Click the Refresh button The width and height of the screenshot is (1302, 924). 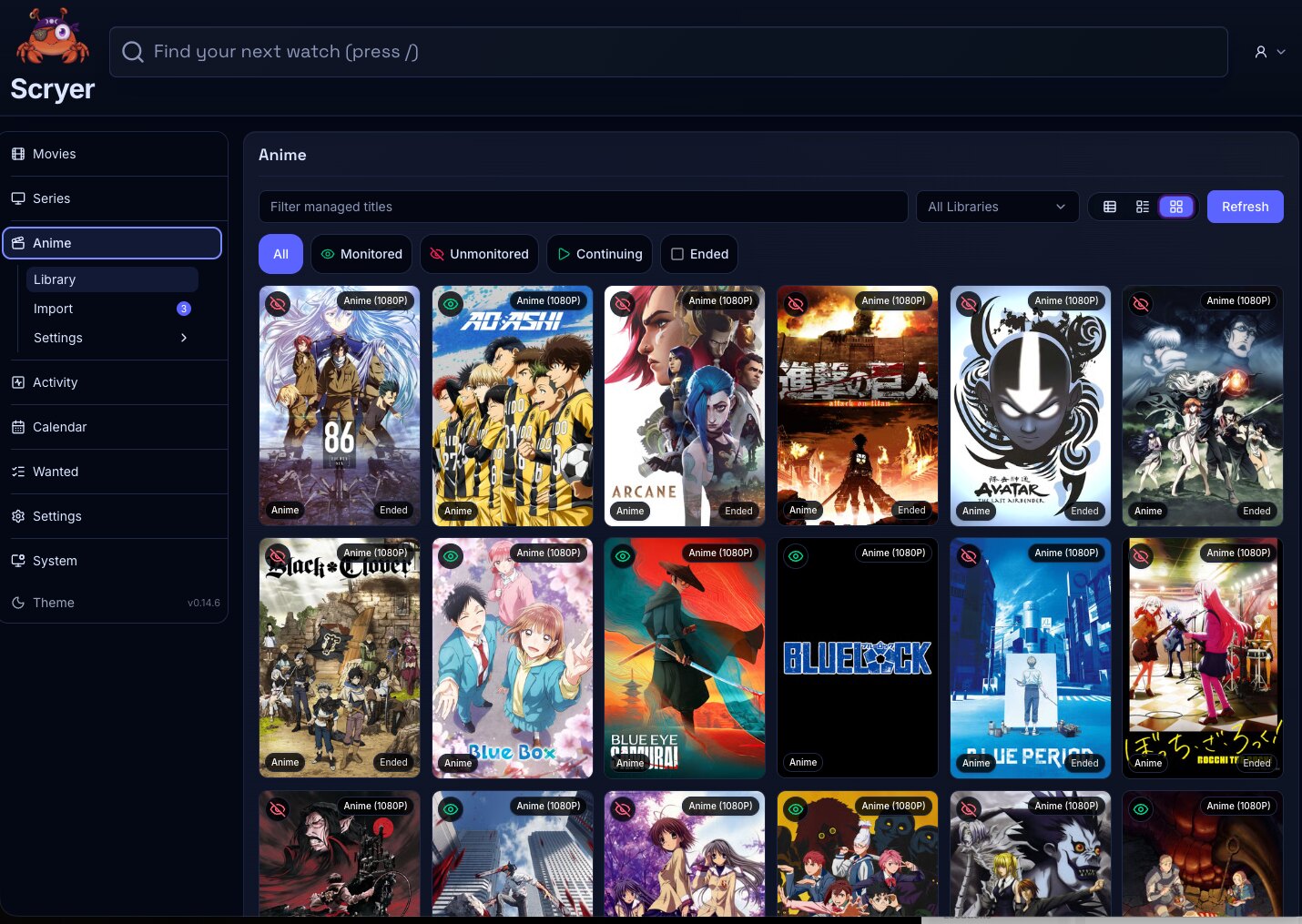[1245, 207]
